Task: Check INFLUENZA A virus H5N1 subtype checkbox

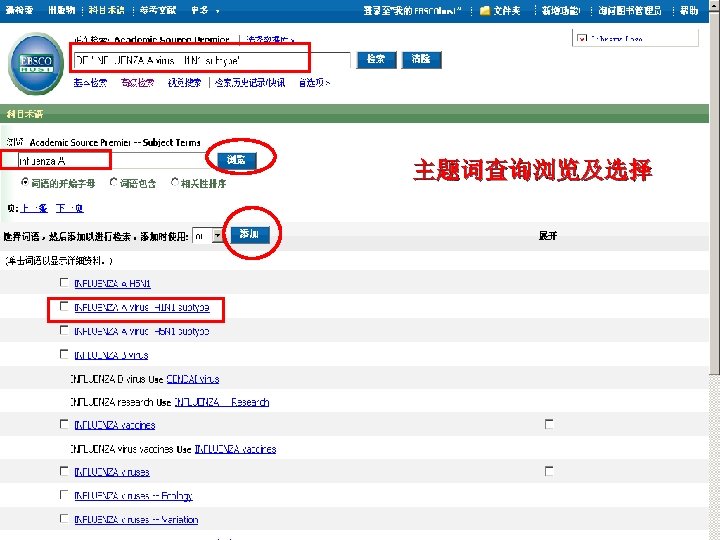Action: click(x=64, y=330)
